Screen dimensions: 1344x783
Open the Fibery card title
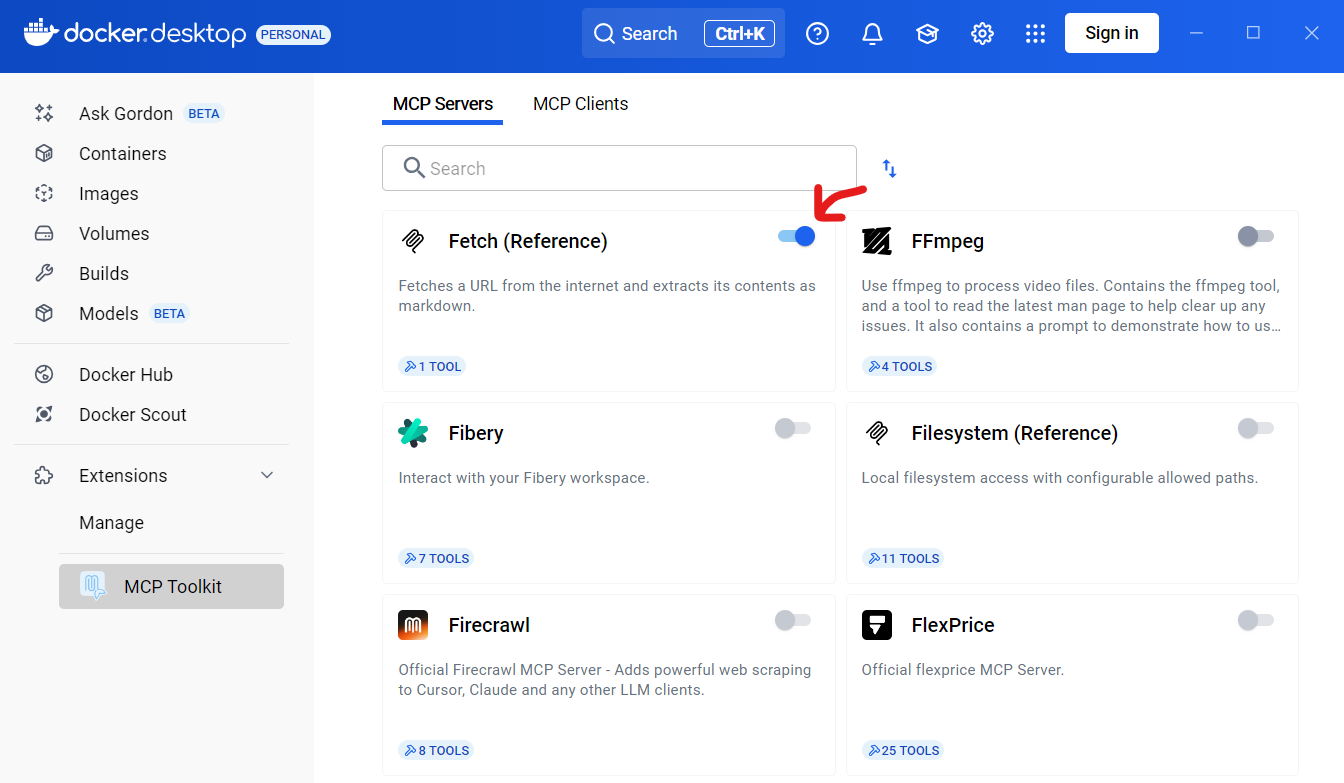476,433
